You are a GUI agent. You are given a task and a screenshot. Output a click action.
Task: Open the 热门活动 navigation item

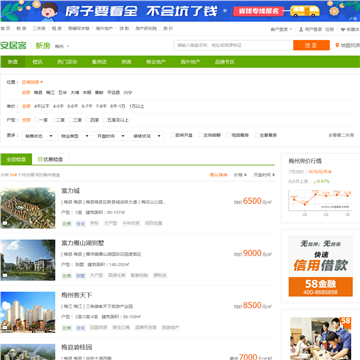pyautogui.click(x=67, y=62)
